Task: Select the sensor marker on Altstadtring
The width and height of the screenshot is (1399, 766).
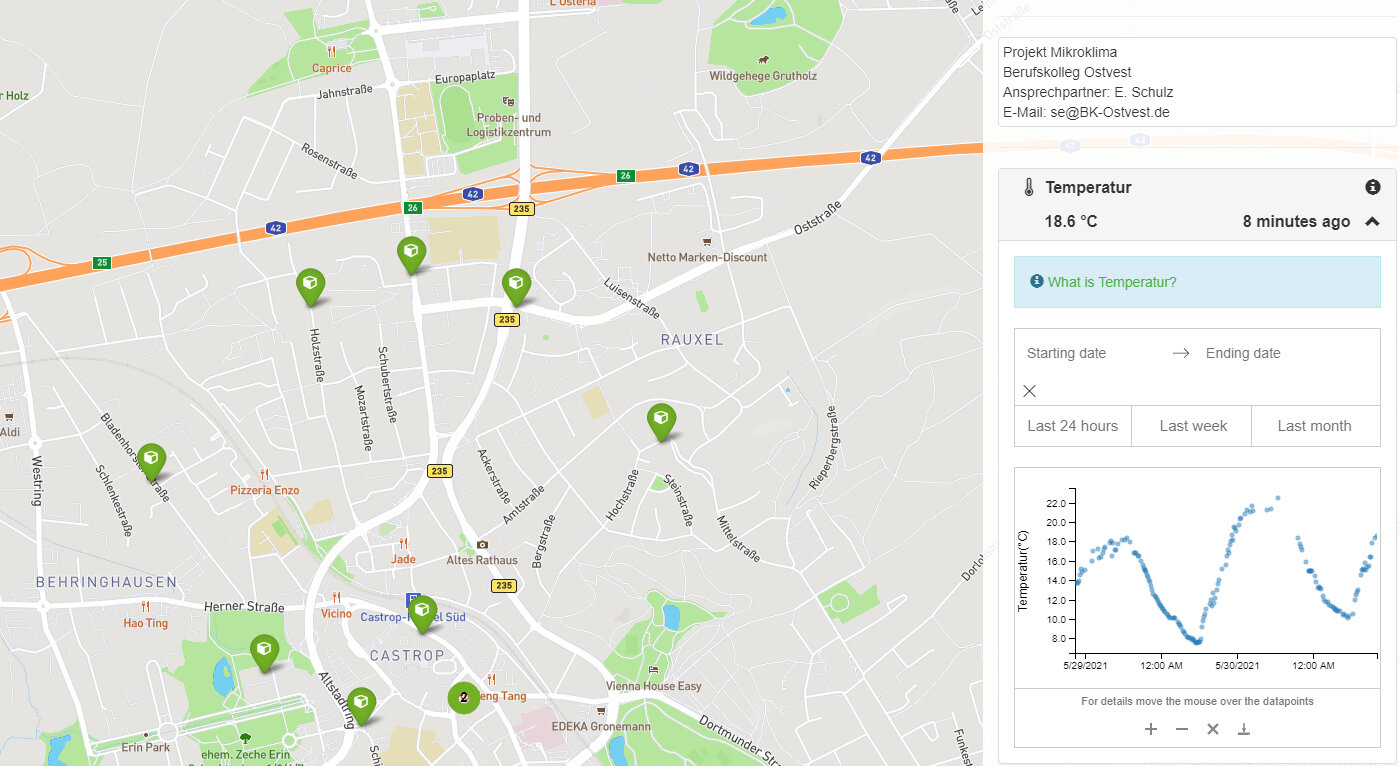Action: tap(361, 706)
